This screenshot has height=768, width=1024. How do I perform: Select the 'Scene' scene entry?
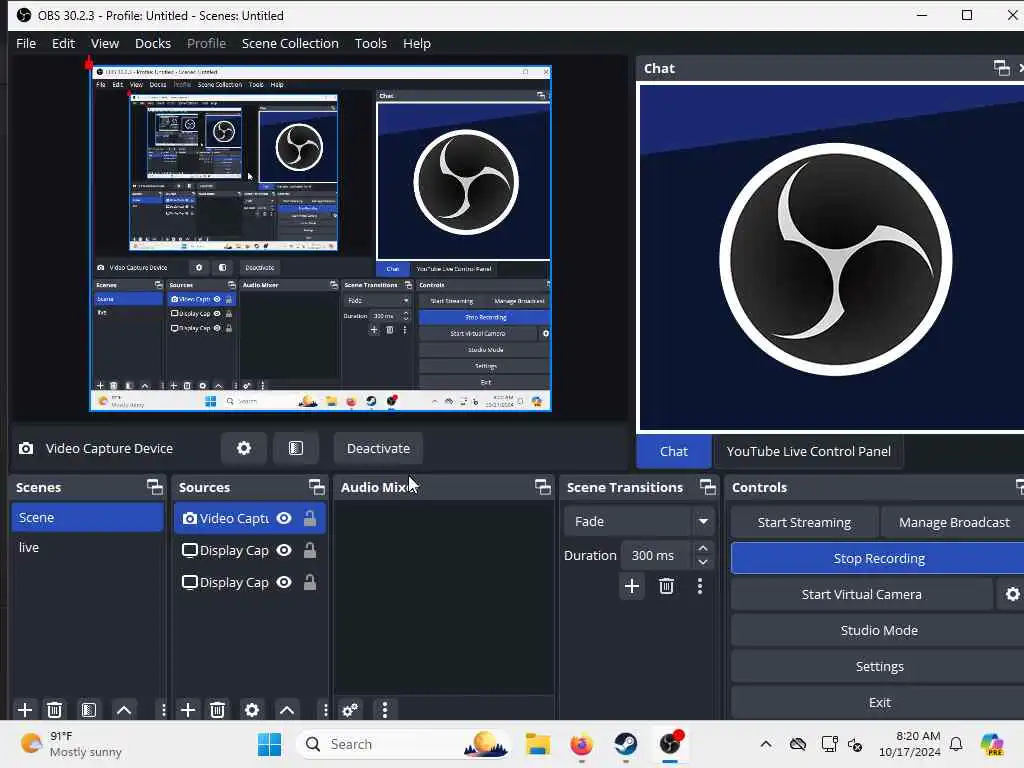click(87, 517)
